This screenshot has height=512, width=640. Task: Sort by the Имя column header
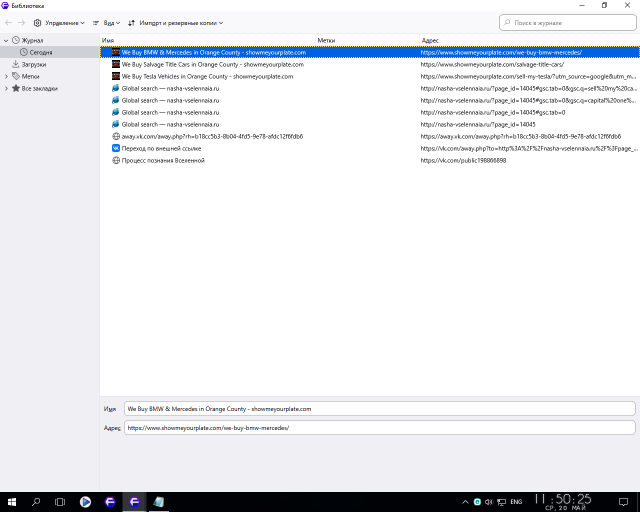tap(208, 40)
